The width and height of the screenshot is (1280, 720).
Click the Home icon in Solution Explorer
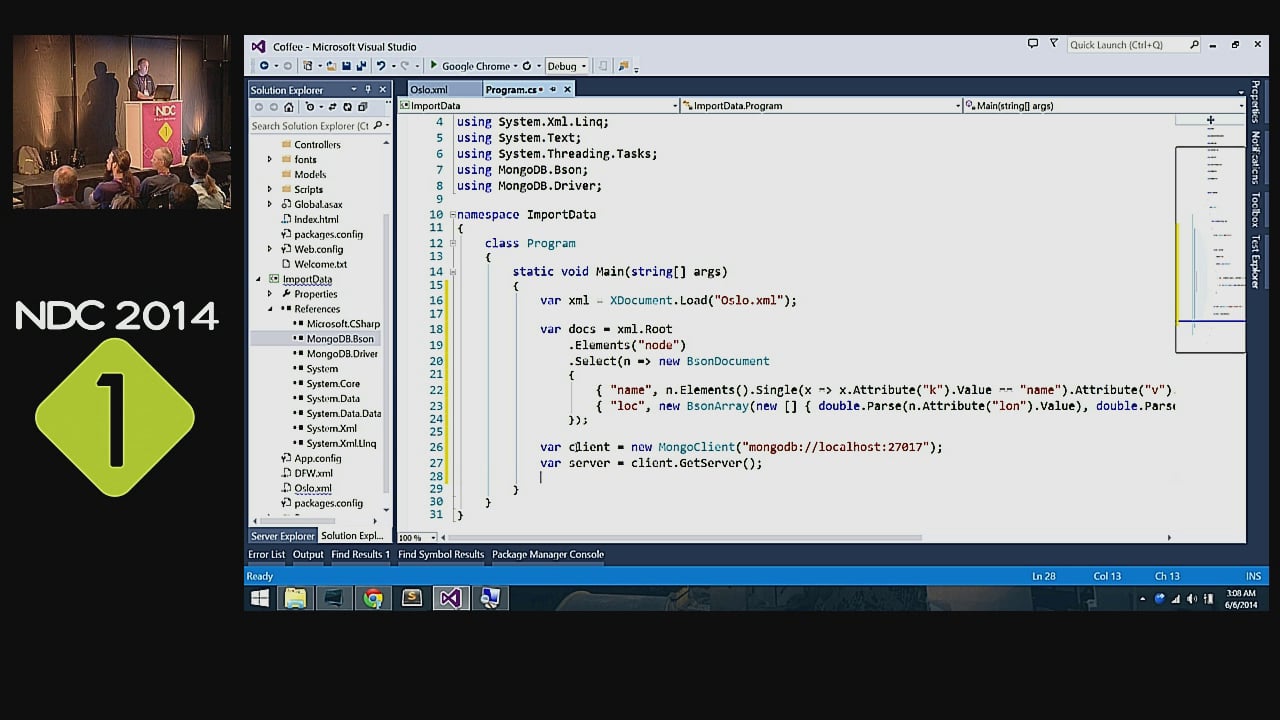coord(289,107)
